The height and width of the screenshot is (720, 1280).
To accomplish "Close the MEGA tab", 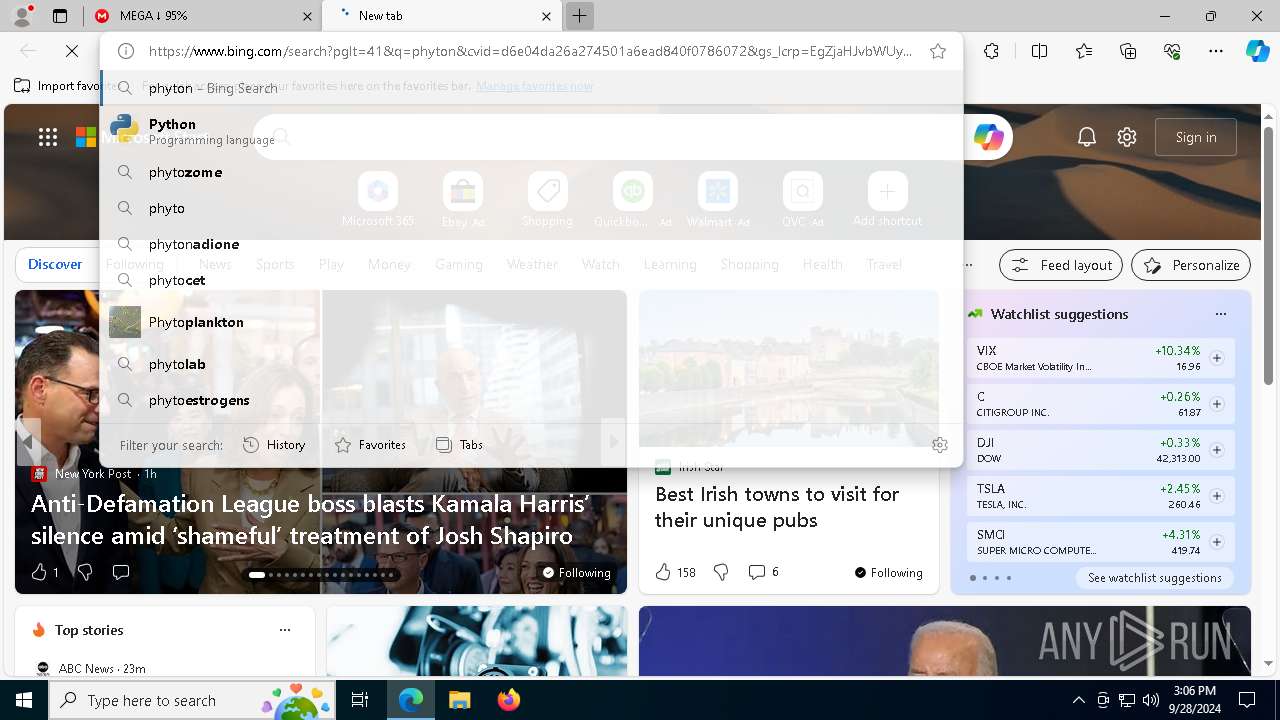I will (307, 16).
